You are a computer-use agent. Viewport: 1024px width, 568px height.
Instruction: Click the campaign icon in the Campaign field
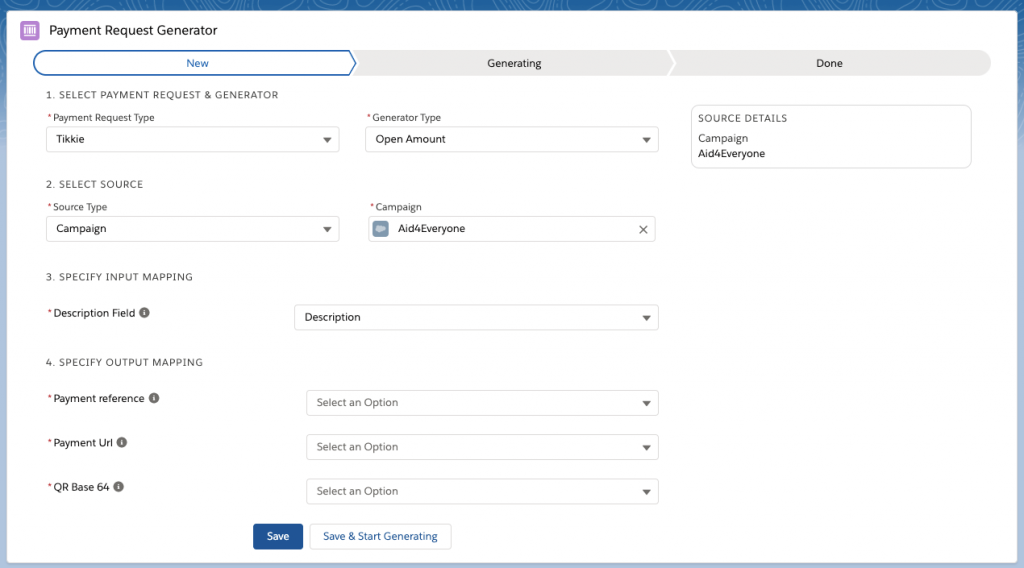click(381, 229)
